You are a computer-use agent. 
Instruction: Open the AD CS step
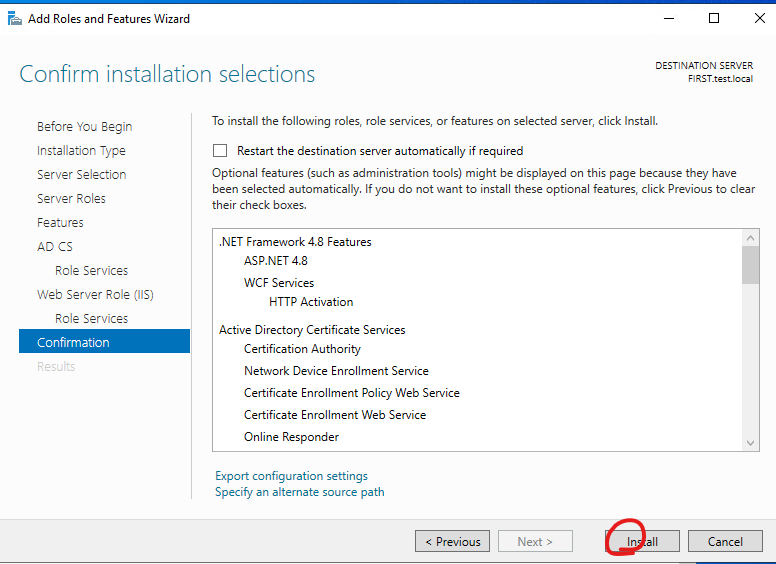(x=55, y=246)
